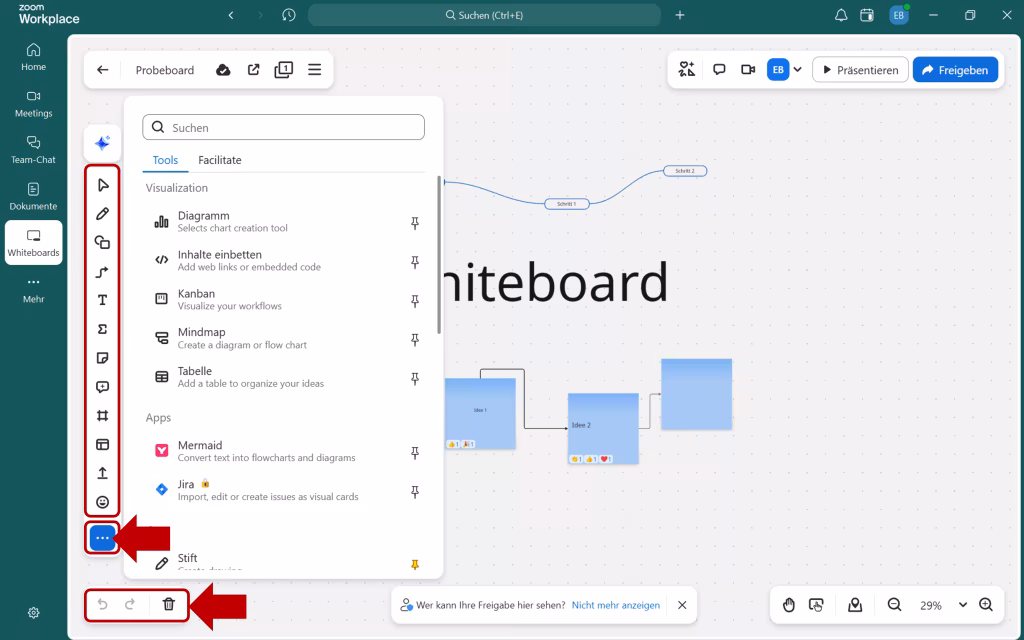Select the Frame tool
Image resolution: width=1024 pixels, height=640 pixels.
point(103,415)
